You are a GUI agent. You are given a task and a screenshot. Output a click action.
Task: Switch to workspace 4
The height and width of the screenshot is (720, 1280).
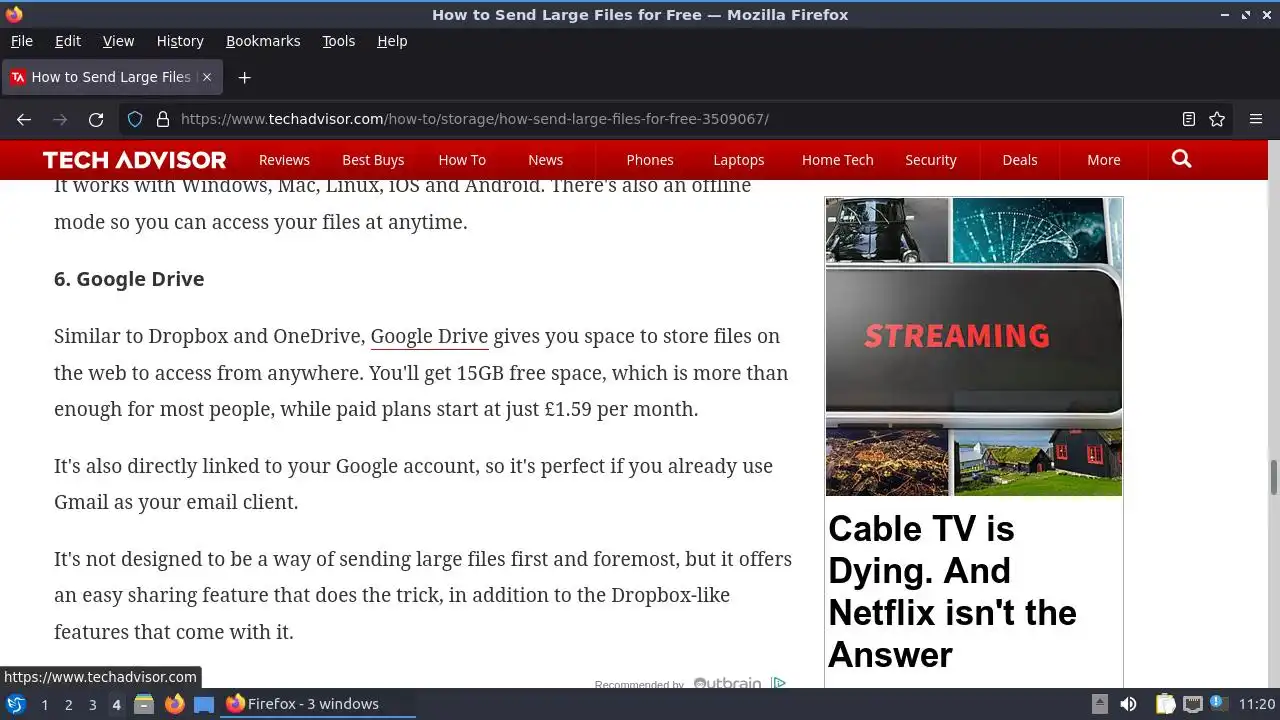click(x=116, y=704)
